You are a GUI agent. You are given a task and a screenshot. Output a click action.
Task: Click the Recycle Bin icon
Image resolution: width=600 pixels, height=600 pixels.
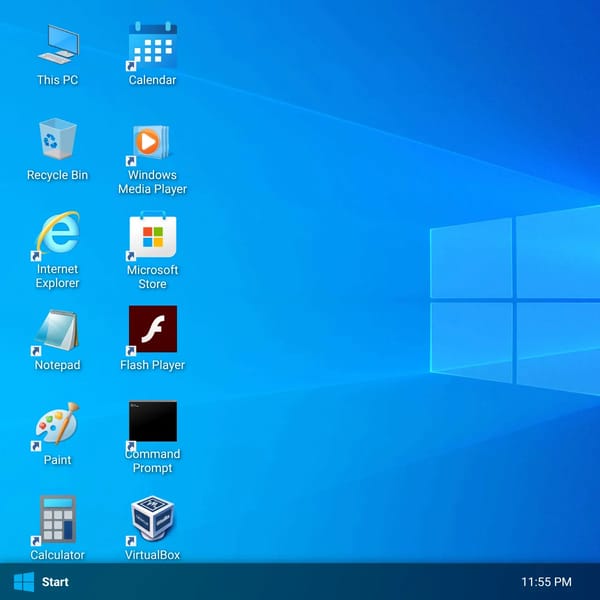coord(58,139)
